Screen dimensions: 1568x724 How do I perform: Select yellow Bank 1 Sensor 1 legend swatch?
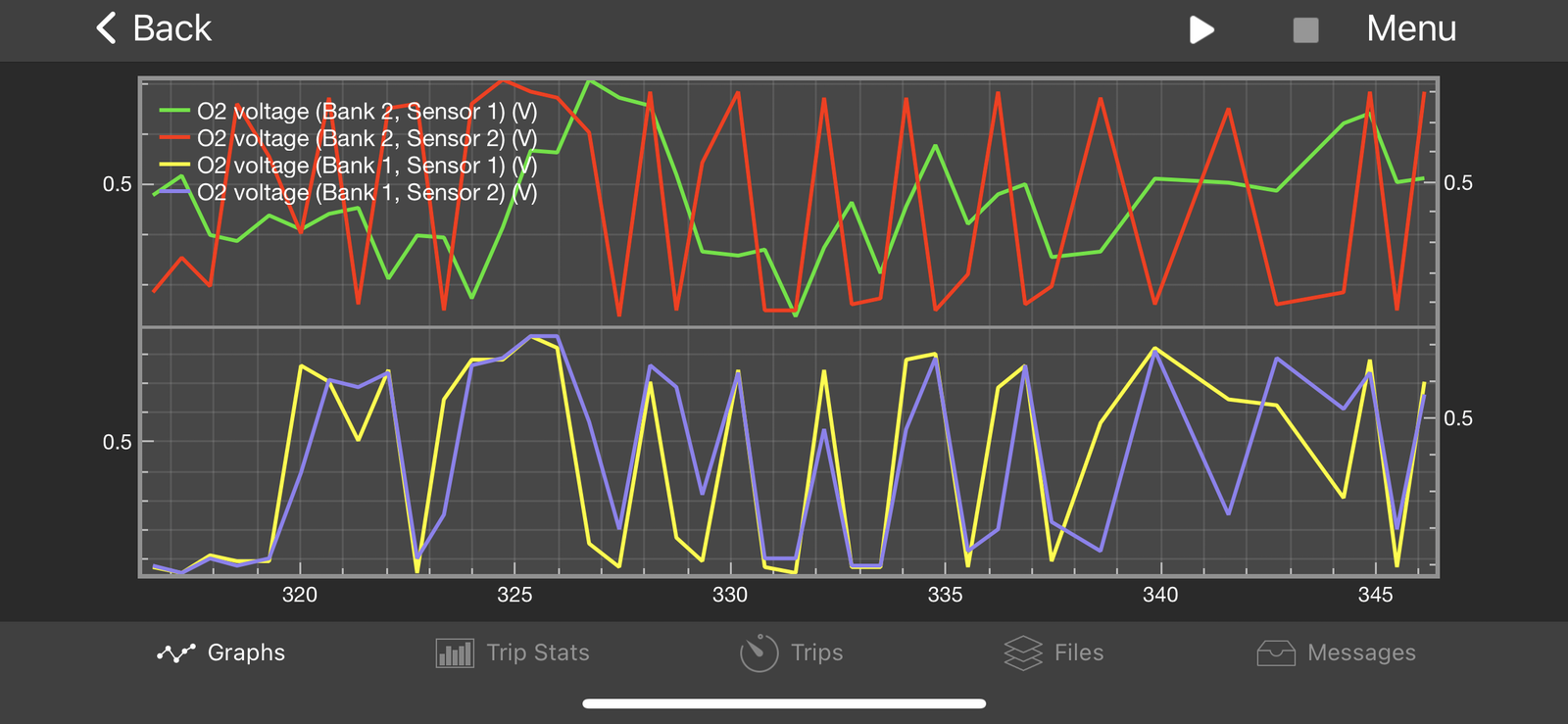(x=174, y=166)
